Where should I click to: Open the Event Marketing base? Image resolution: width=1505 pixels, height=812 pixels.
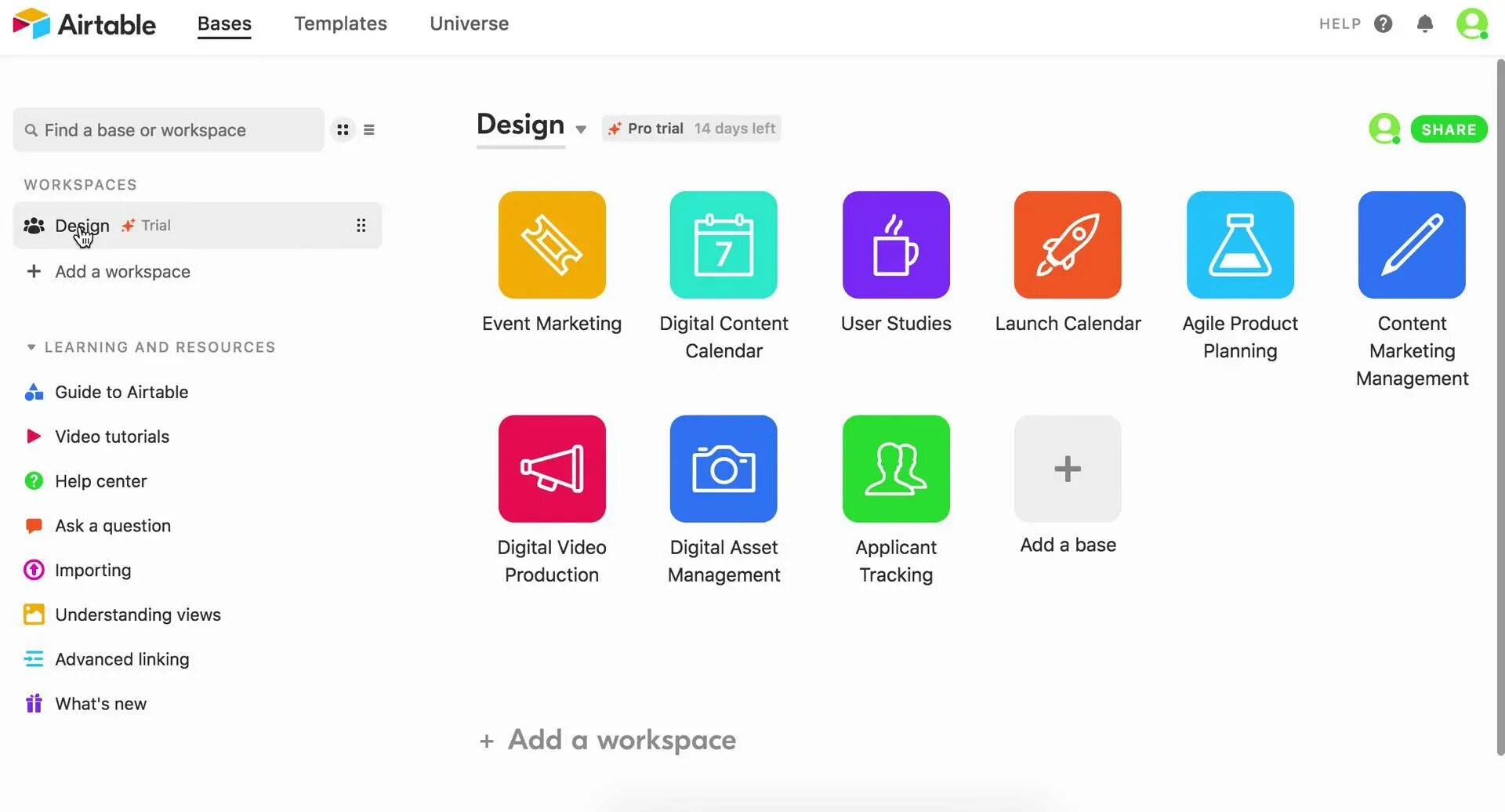(x=552, y=245)
